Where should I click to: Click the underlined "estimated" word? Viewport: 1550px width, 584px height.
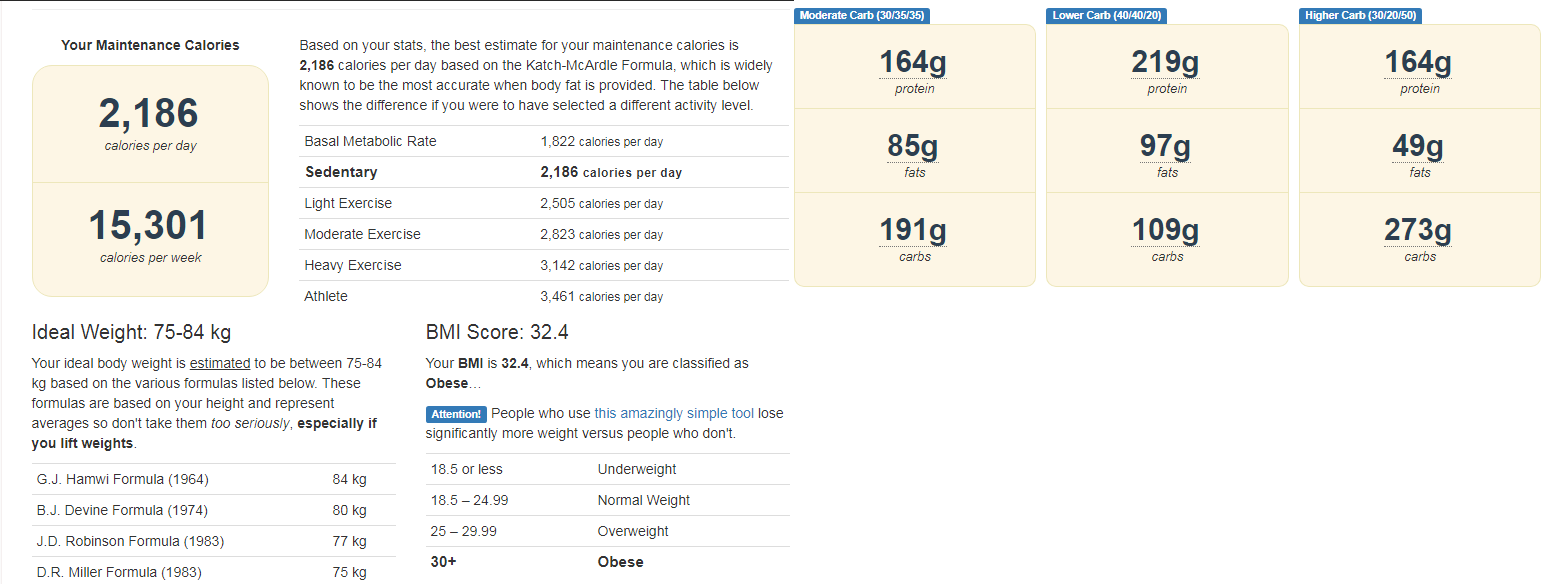tap(220, 363)
